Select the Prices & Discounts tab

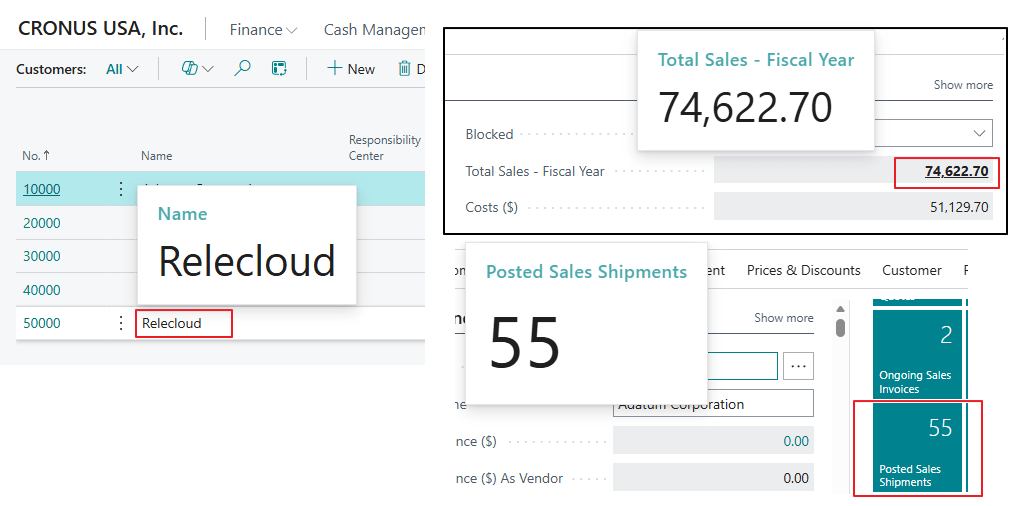click(803, 270)
